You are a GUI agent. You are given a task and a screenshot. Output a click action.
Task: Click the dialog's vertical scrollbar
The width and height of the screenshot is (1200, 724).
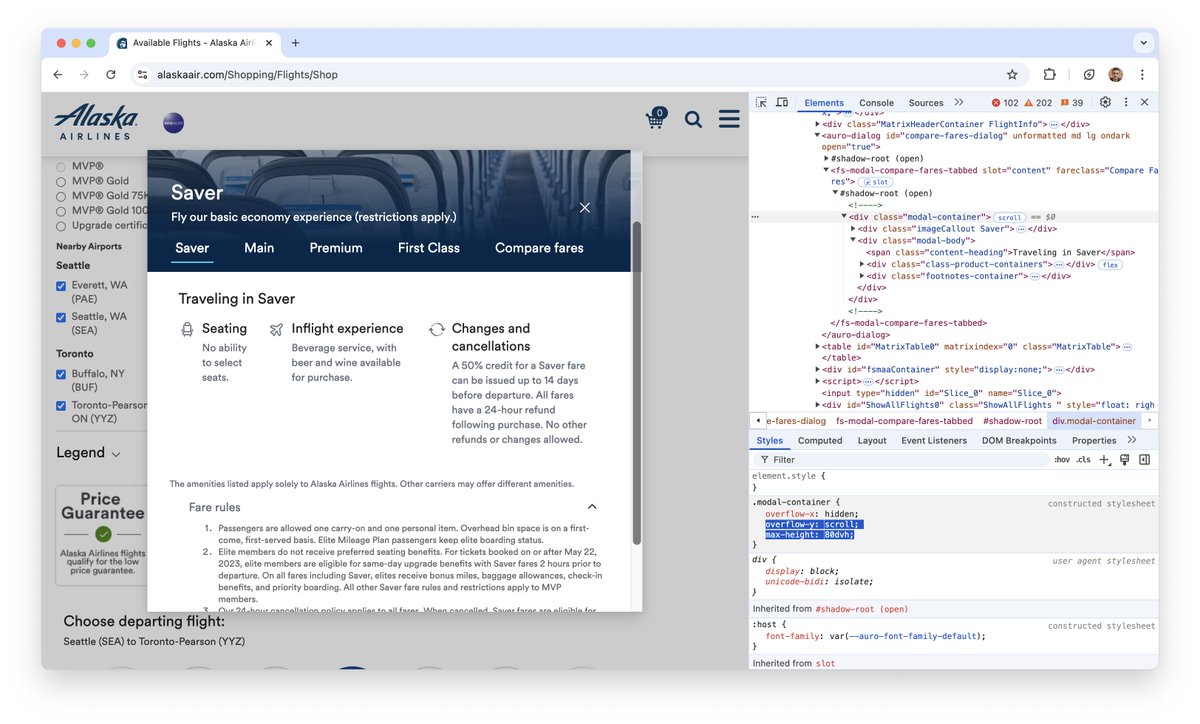[636, 384]
